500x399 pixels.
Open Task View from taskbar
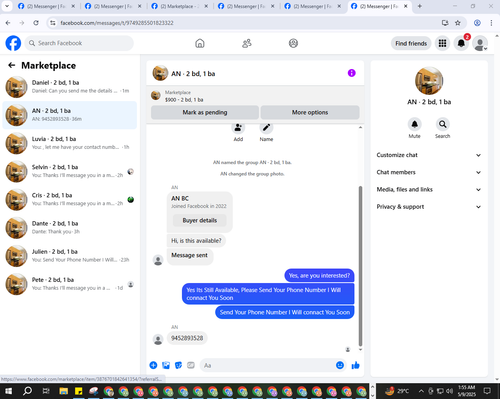coord(46,391)
